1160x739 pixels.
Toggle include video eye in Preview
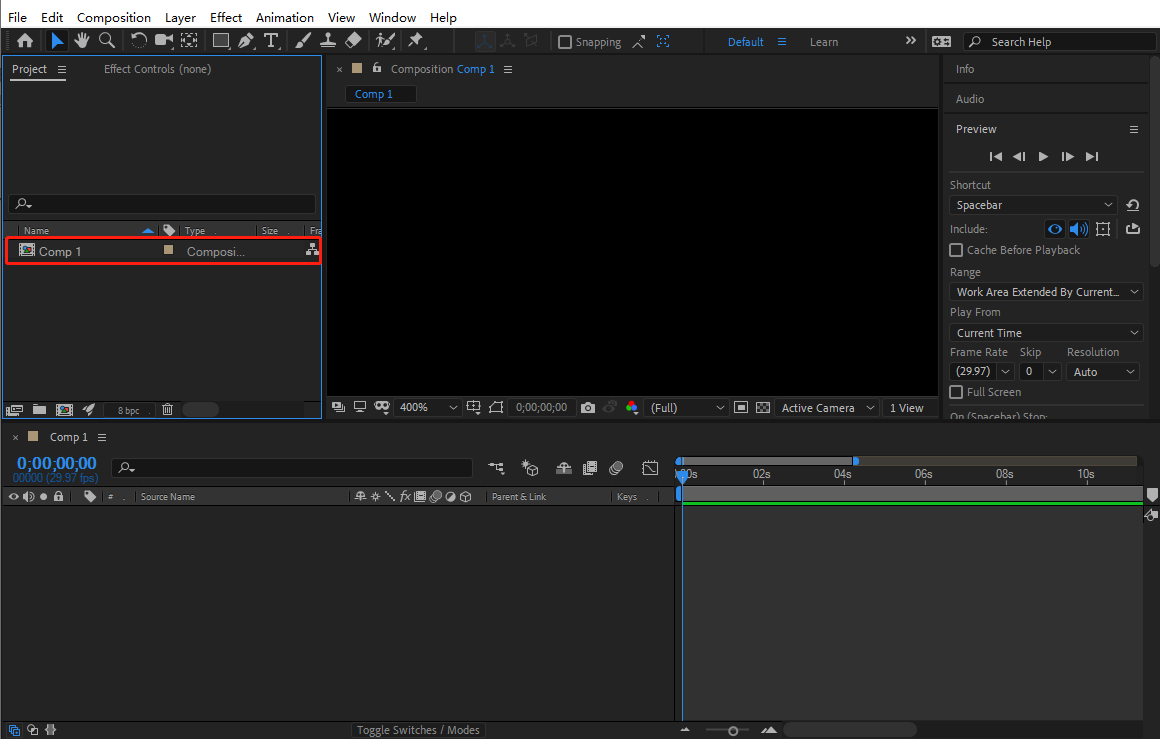tap(1054, 229)
